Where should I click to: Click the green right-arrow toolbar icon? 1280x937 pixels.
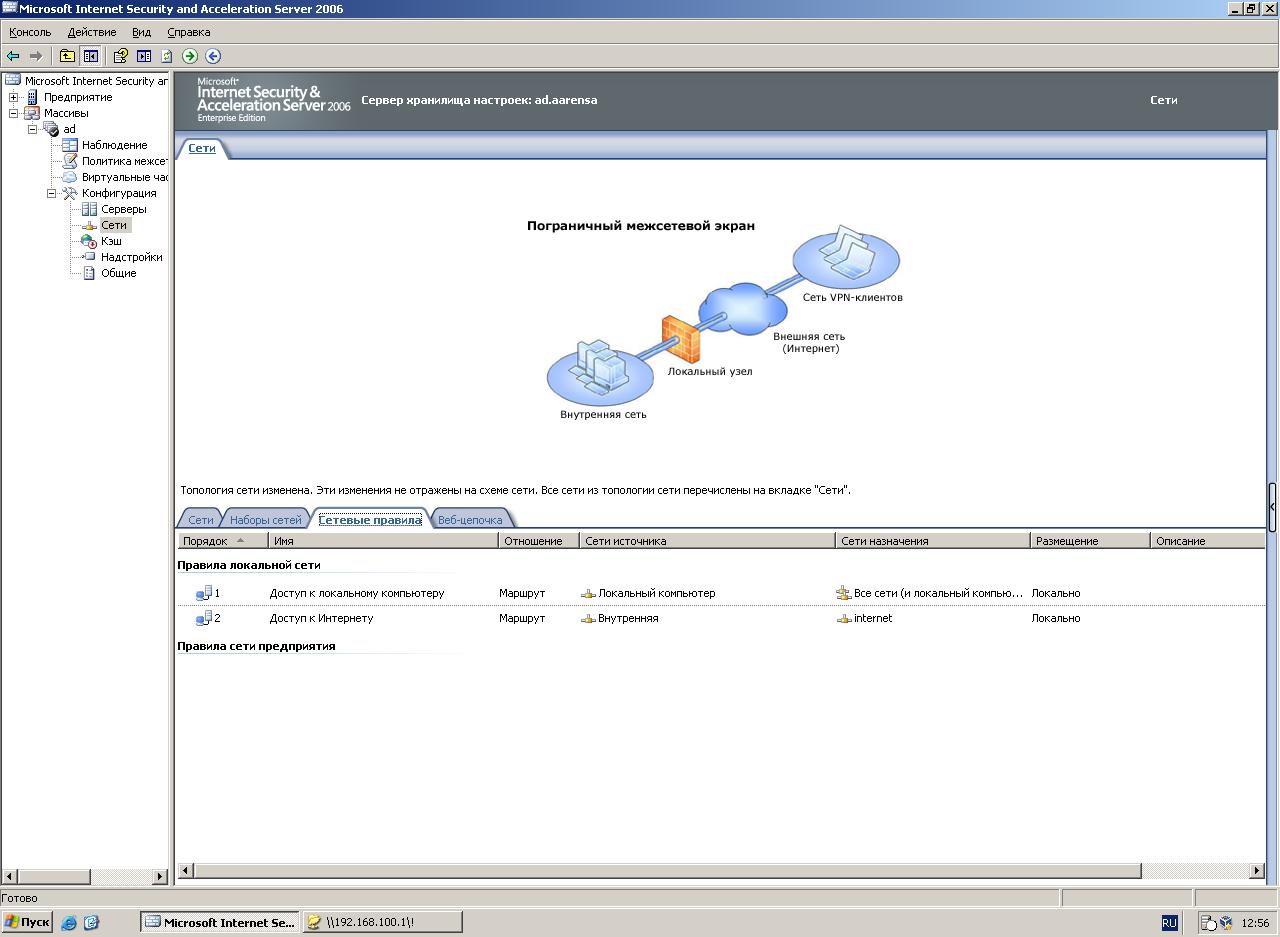tap(190, 56)
